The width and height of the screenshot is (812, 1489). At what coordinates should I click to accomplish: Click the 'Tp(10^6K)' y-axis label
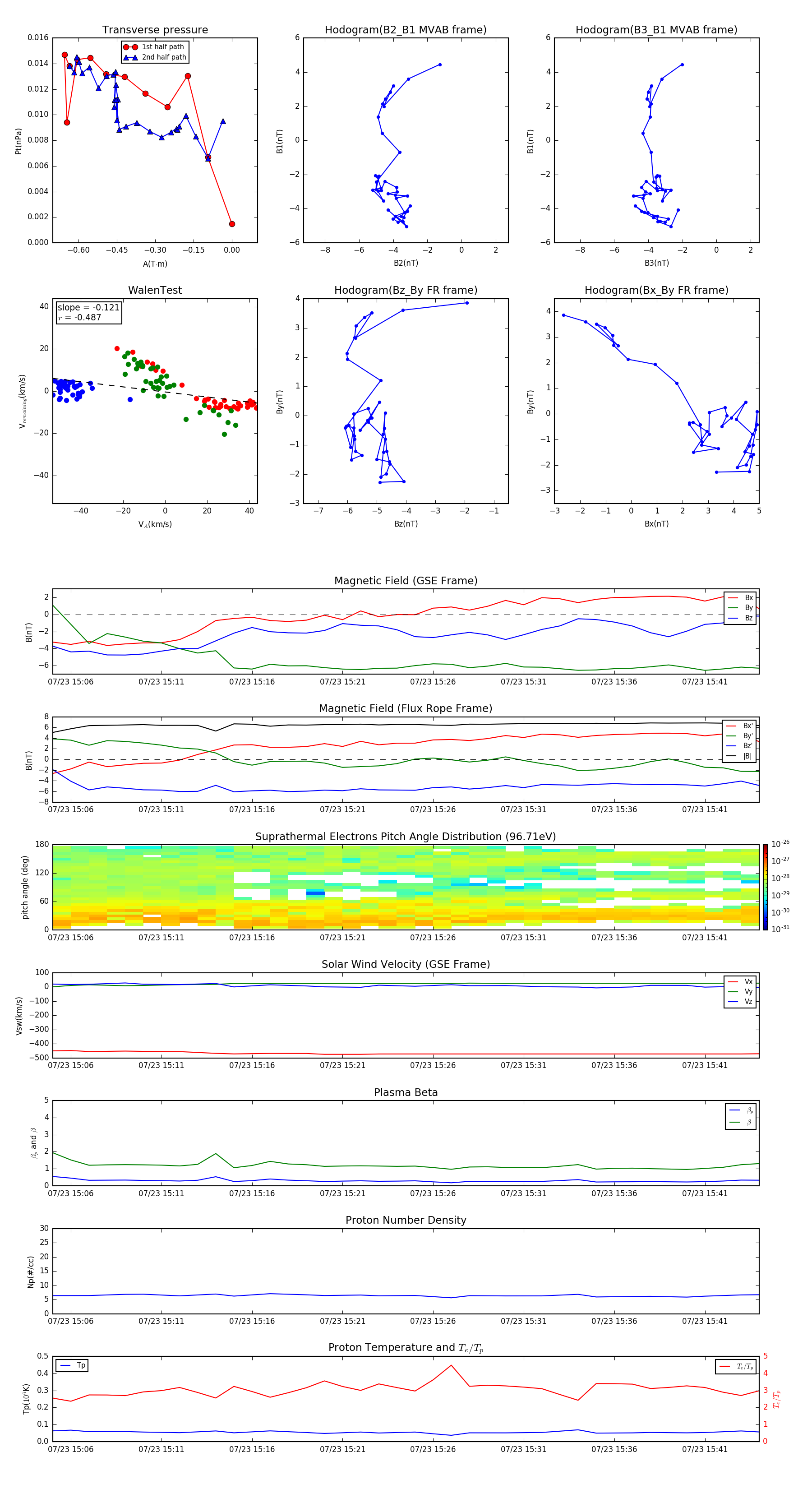tap(26, 1399)
